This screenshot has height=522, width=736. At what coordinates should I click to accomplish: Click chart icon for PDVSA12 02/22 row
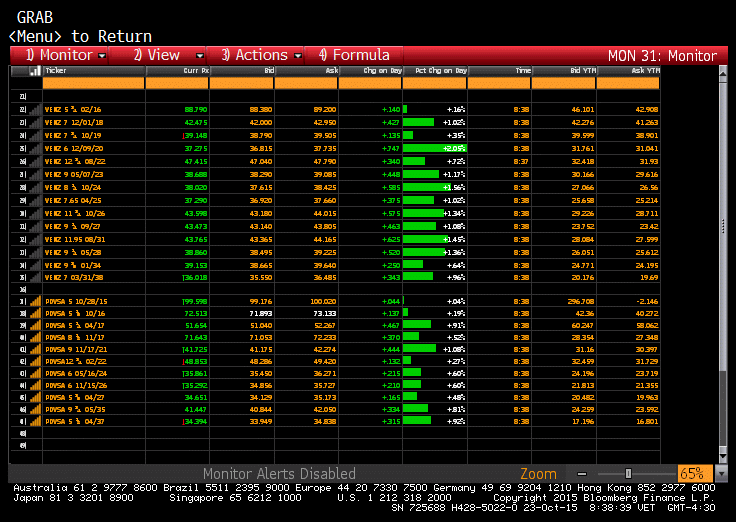click(35, 361)
